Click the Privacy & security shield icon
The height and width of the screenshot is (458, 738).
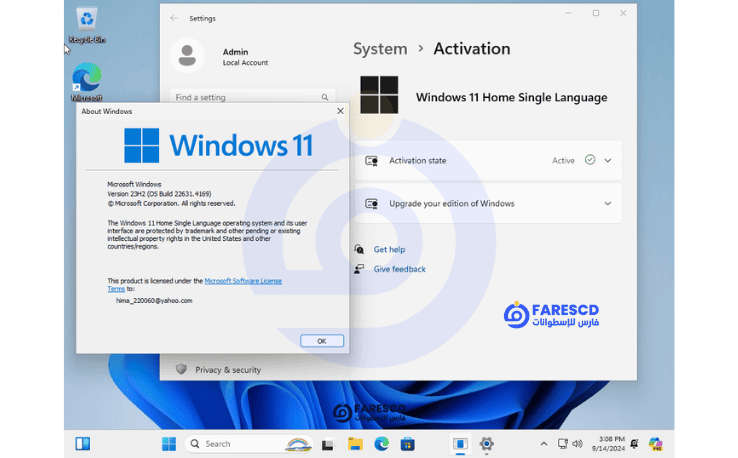181,370
